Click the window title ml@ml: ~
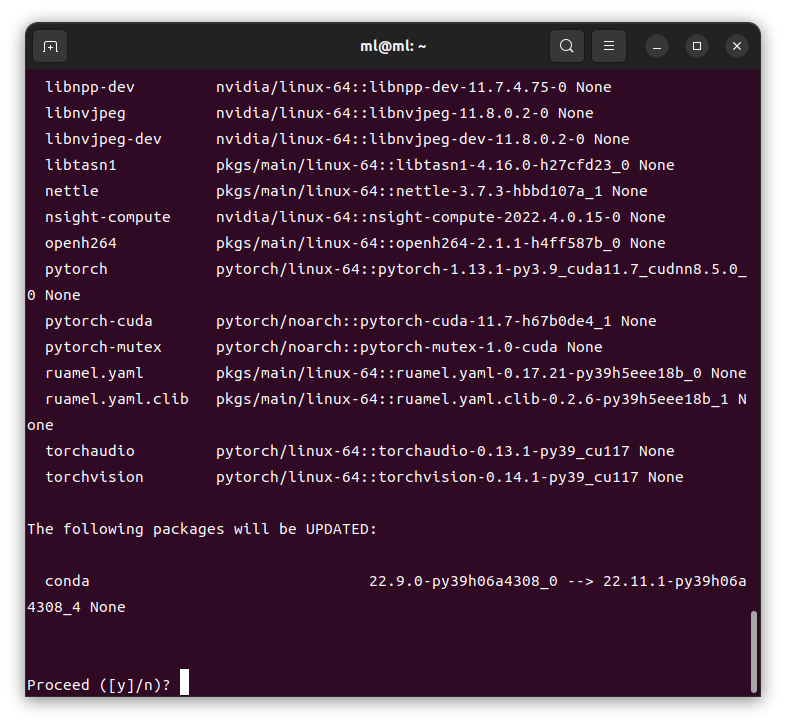Screen dimensions: 786x725 (x=393, y=46)
